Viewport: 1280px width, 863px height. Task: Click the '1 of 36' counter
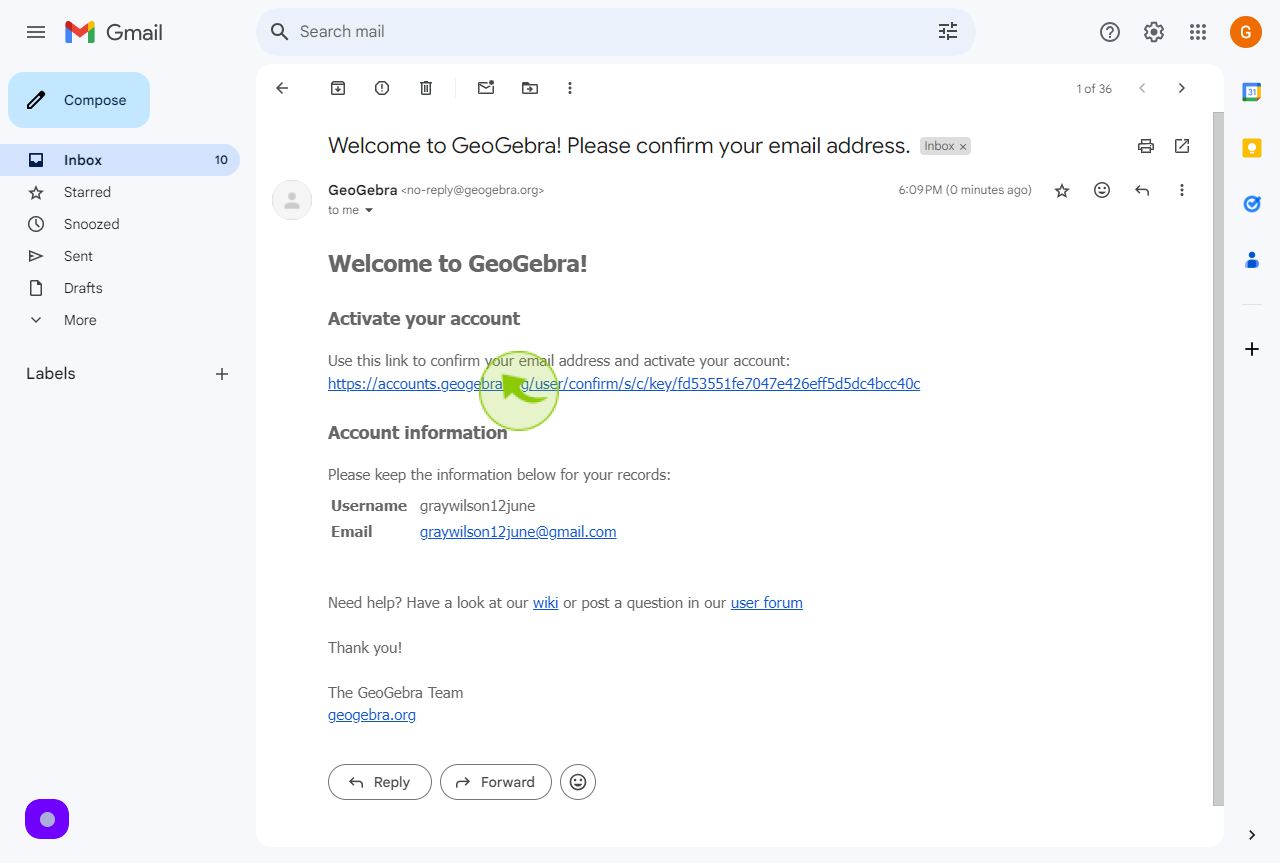click(x=1094, y=89)
